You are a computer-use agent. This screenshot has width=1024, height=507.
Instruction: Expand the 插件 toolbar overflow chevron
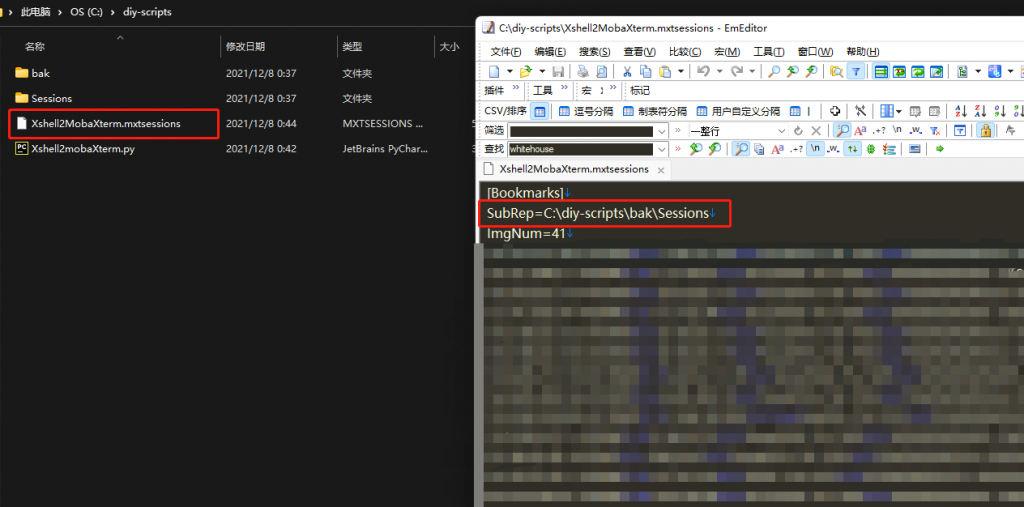click(516, 88)
